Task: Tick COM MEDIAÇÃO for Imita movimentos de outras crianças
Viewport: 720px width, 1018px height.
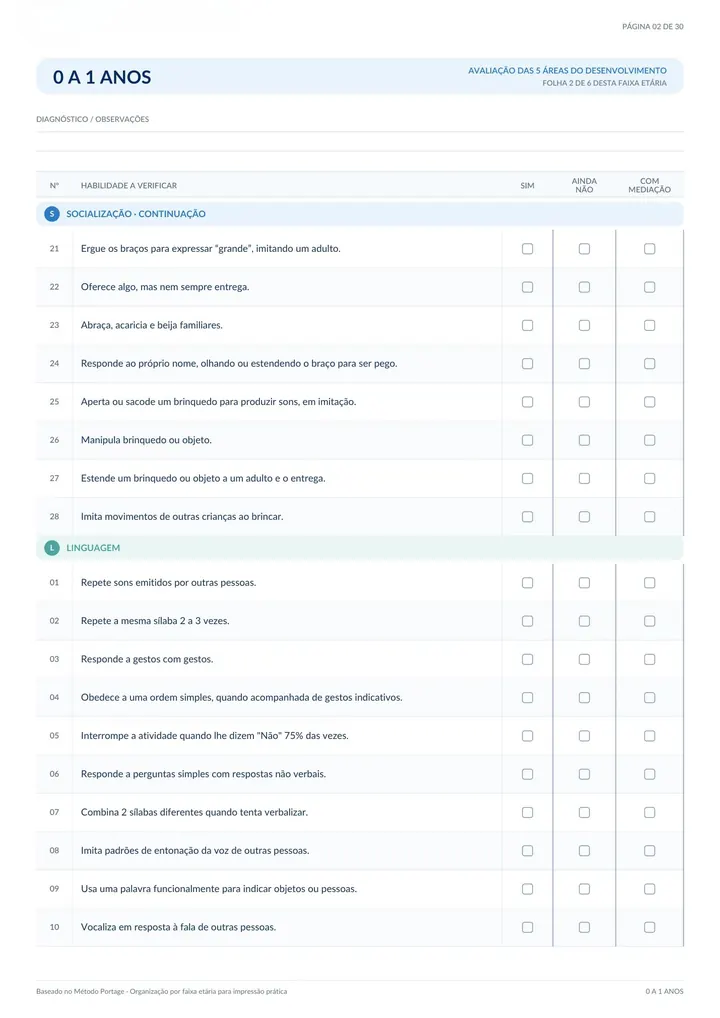Action: click(x=649, y=517)
